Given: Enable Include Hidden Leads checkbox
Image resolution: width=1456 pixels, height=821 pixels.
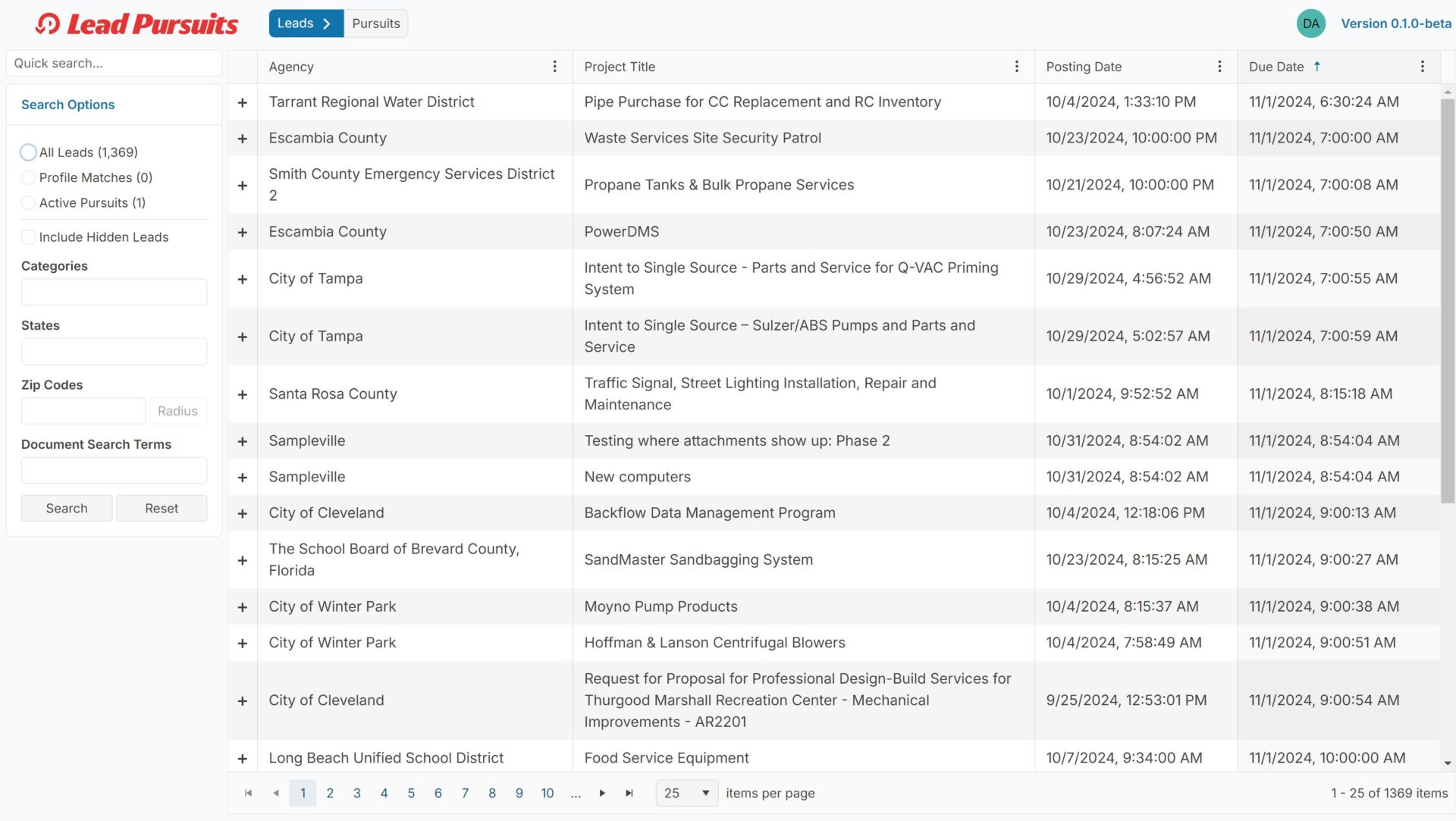Looking at the screenshot, I should [x=28, y=237].
